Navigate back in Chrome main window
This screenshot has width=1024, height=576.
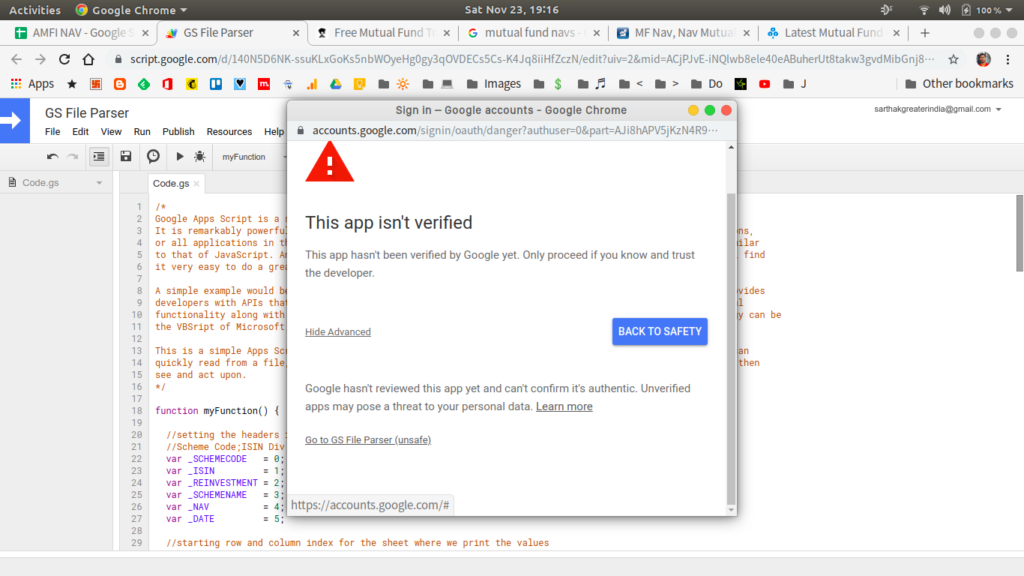16,59
